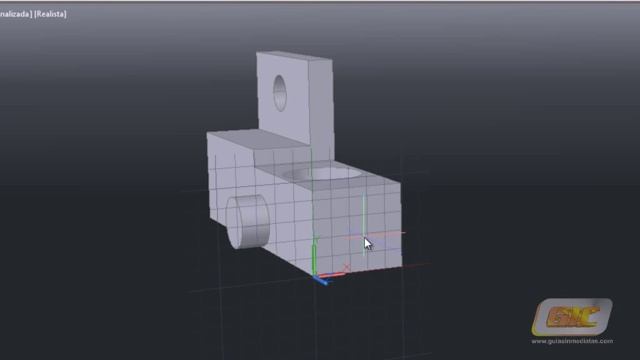Pick the large round recess on the block top
The height and width of the screenshot is (360, 640).
pos(322,173)
